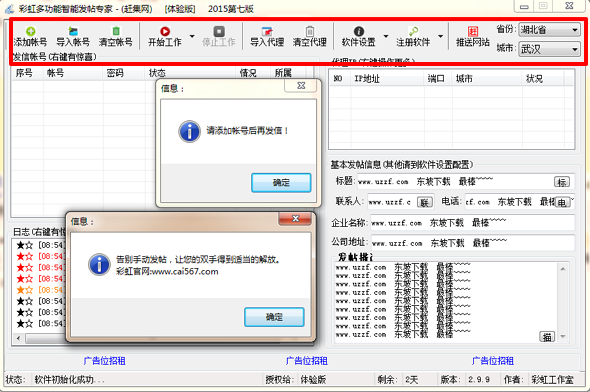
Task: Click status bar 剩余 2天 value
Action: 412,380
